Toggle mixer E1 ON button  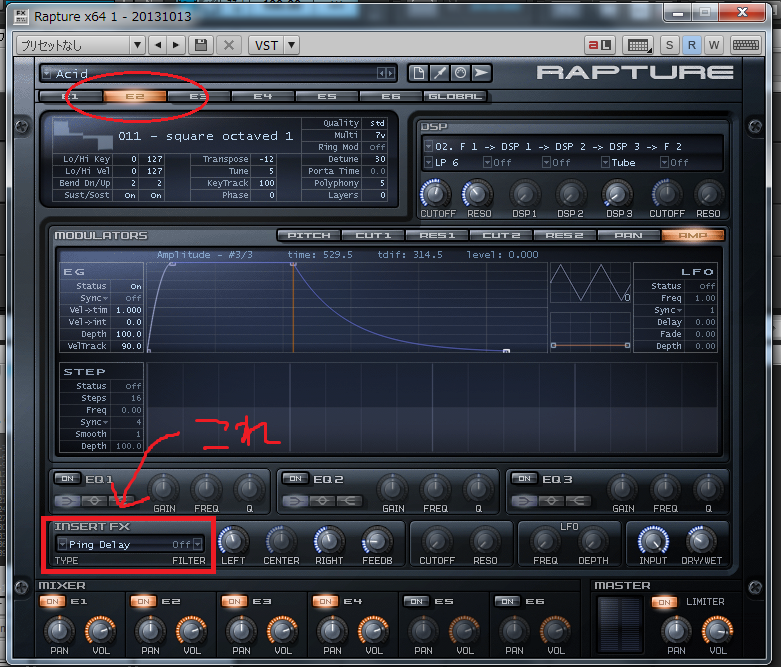point(52,602)
